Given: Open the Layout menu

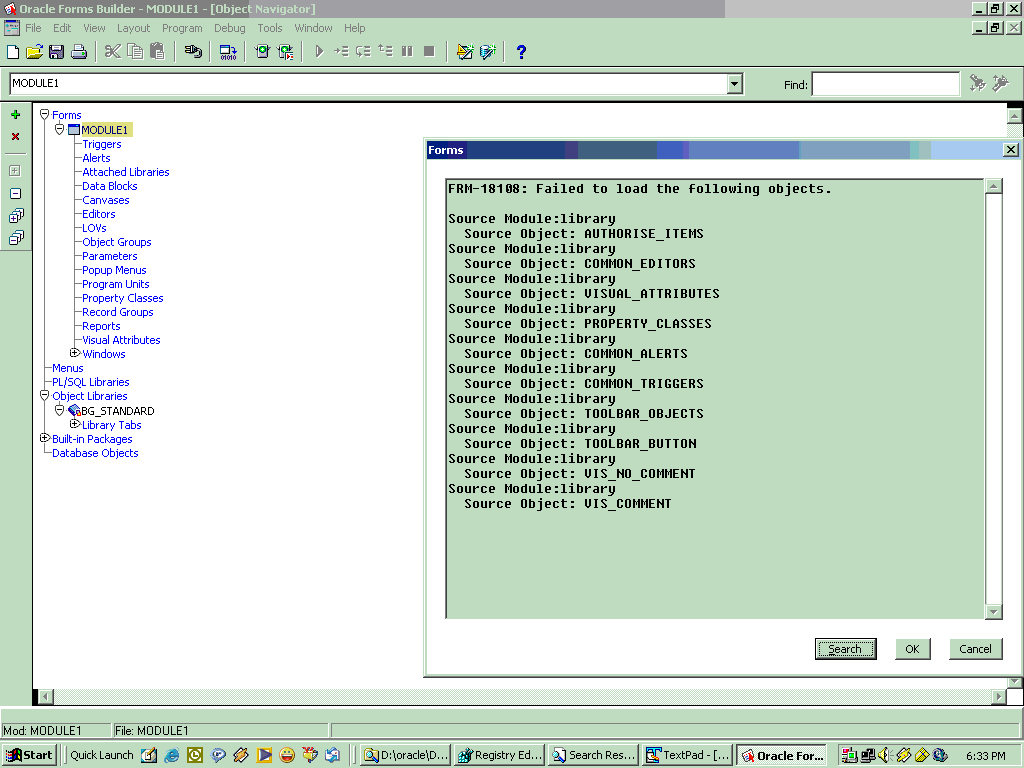Looking at the screenshot, I should coord(133,28).
